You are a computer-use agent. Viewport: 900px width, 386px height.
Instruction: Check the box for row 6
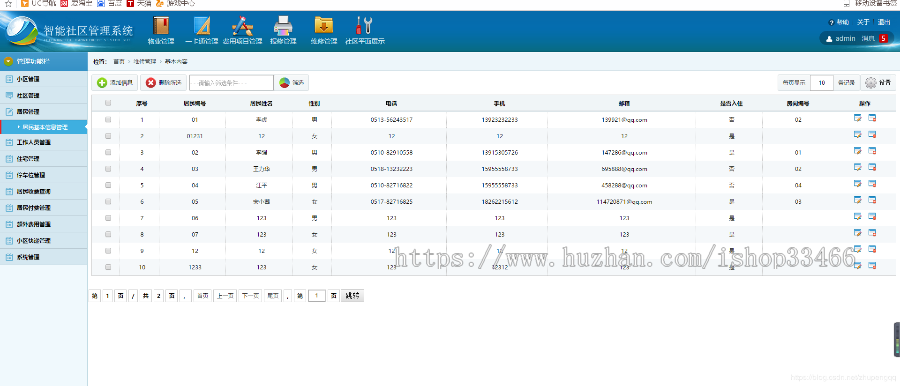click(x=108, y=202)
